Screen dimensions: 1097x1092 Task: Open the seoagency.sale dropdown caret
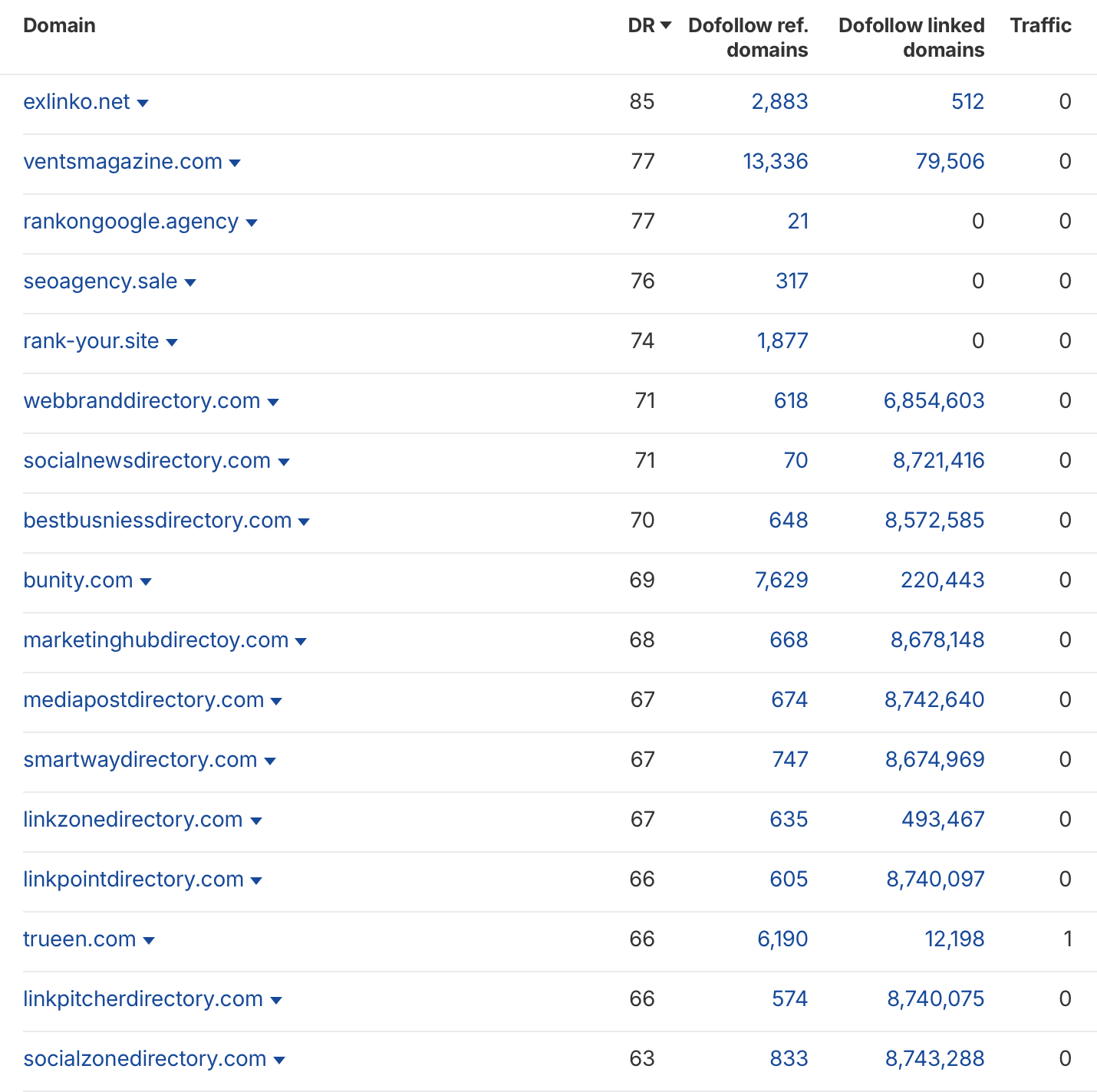pos(190,282)
